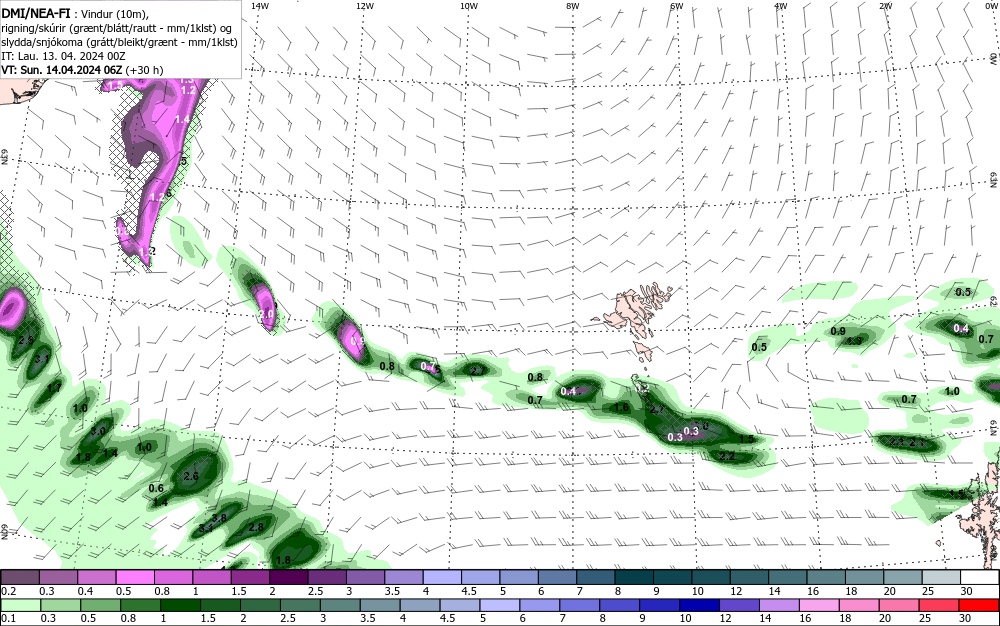
Task: Click the '0.1' label in lower legend
Action: [x=10, y=618]
